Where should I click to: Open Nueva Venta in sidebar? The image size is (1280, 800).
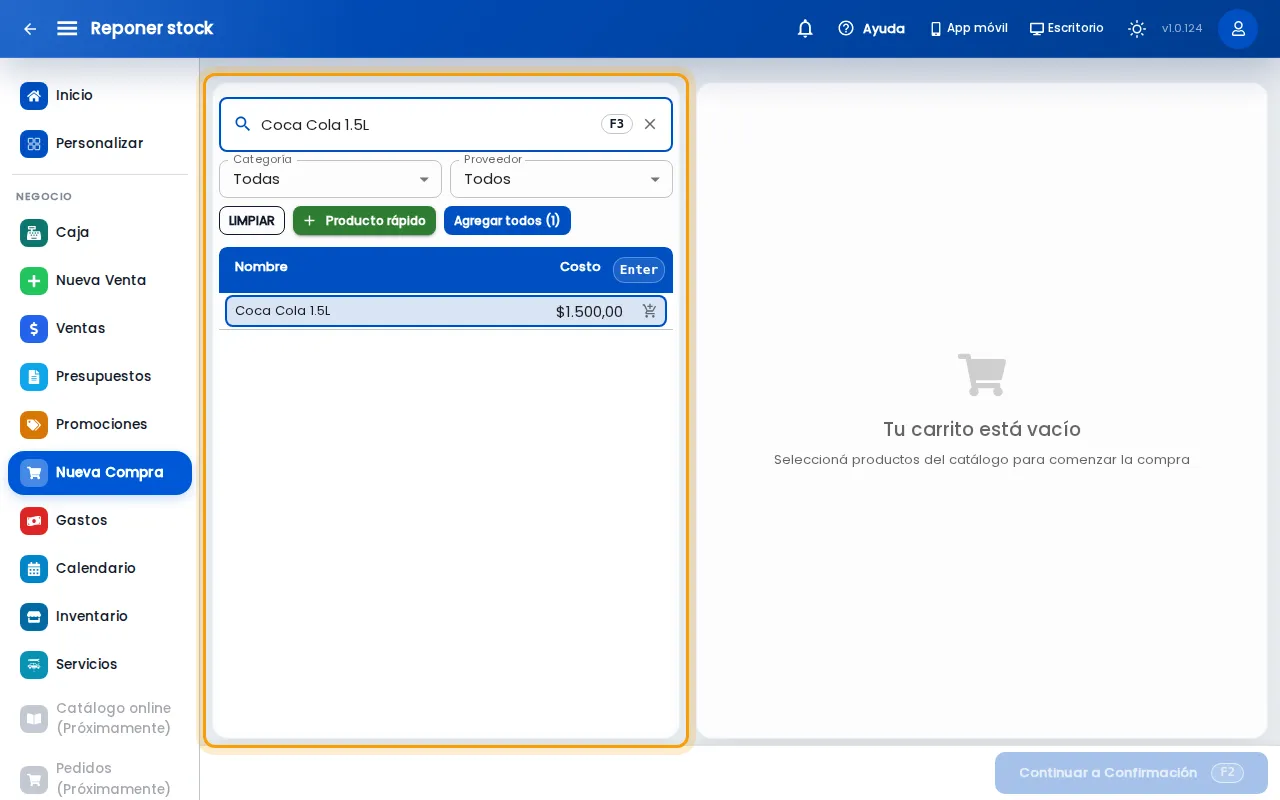click(100, 280)
